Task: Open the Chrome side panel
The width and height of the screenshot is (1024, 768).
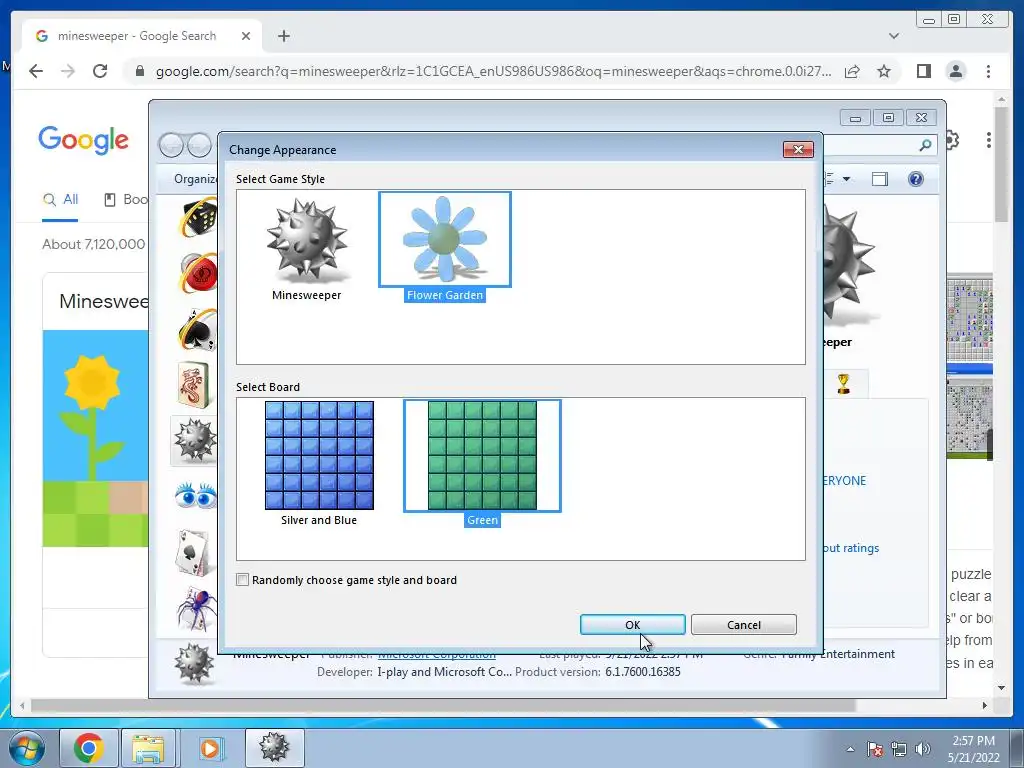Action: pos(923,71)
